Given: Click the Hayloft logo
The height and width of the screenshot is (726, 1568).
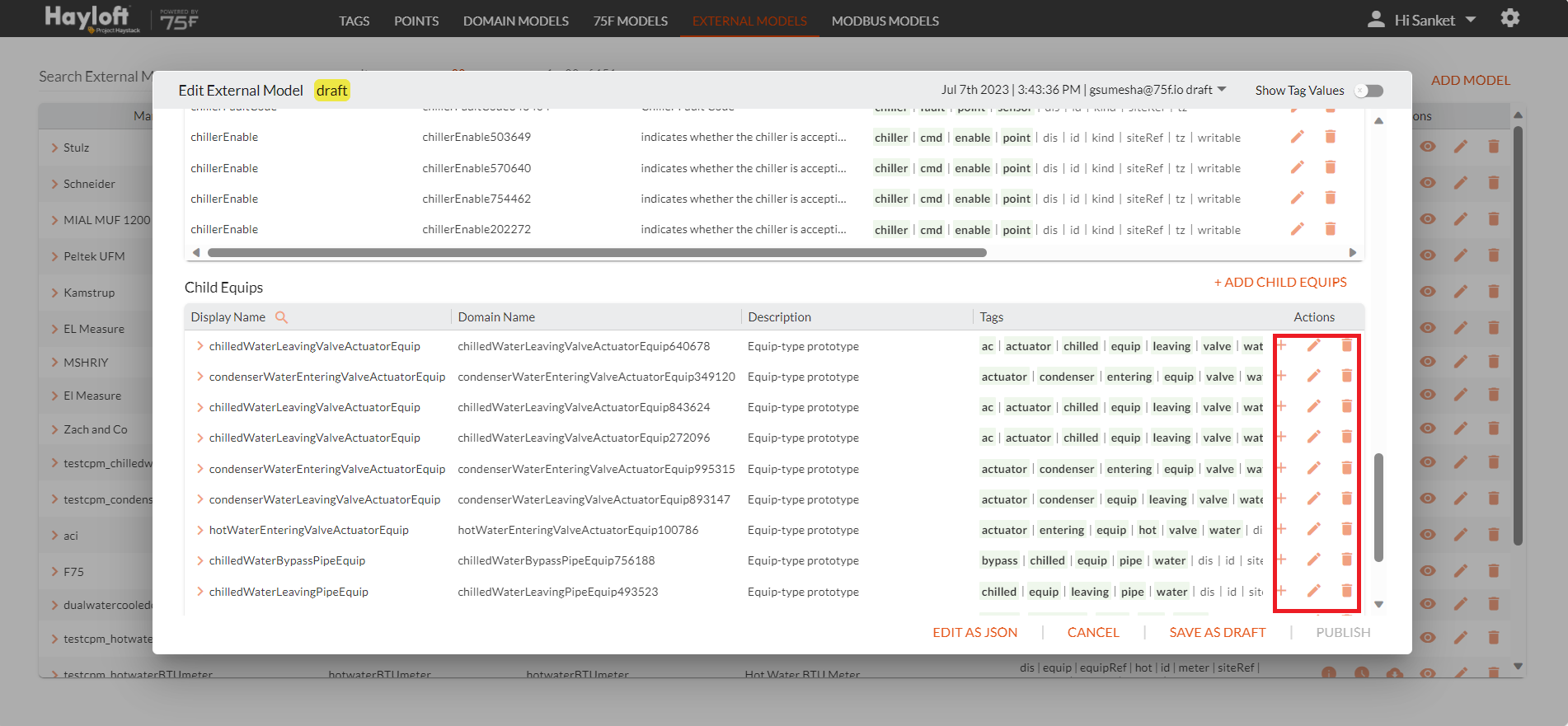Looking at the screenshot, I should pyautogui.click(x=92, y=18).
